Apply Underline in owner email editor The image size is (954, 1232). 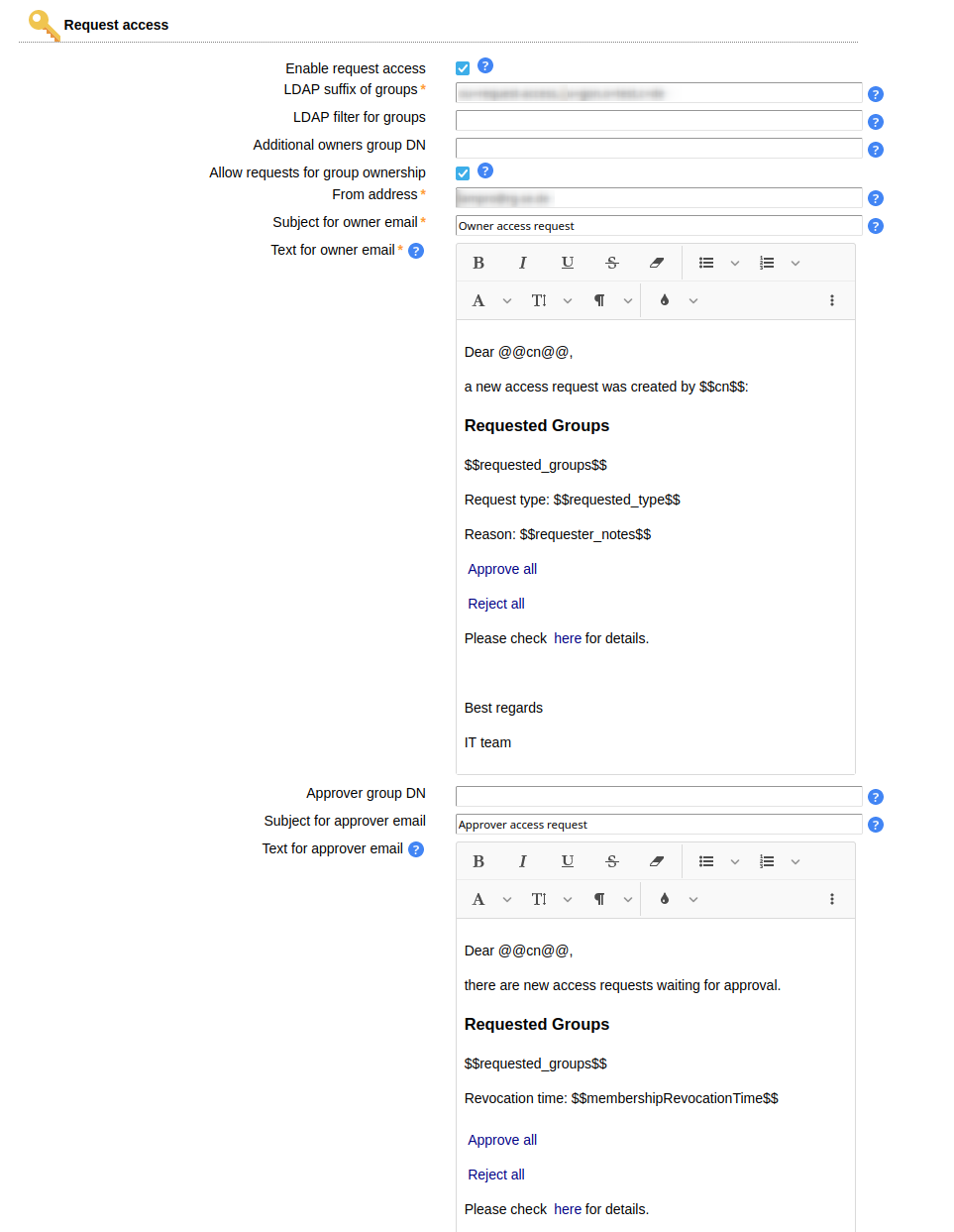[567, 263]
